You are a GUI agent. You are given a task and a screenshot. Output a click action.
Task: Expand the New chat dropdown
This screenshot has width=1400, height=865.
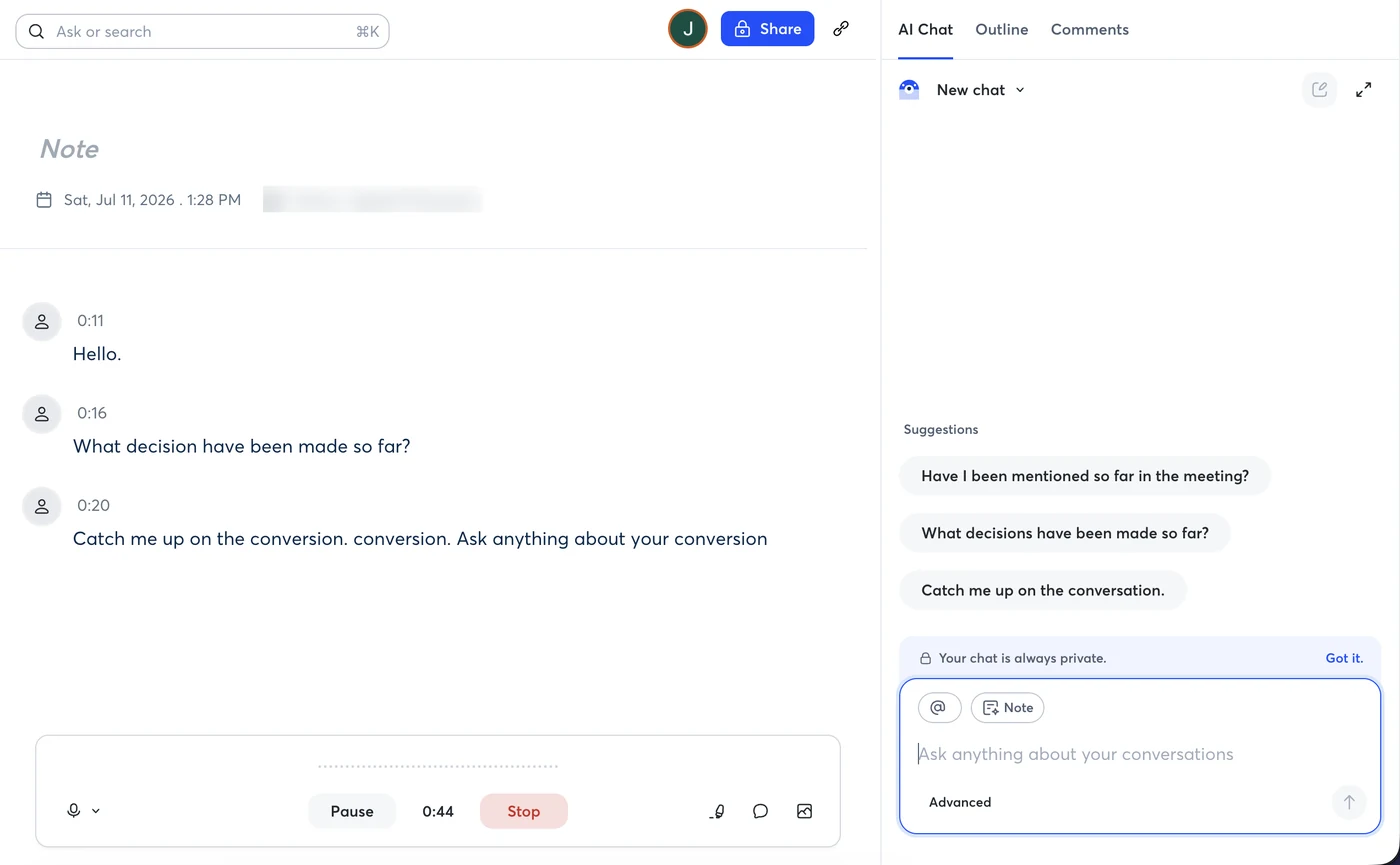click(x=980, y=90)
